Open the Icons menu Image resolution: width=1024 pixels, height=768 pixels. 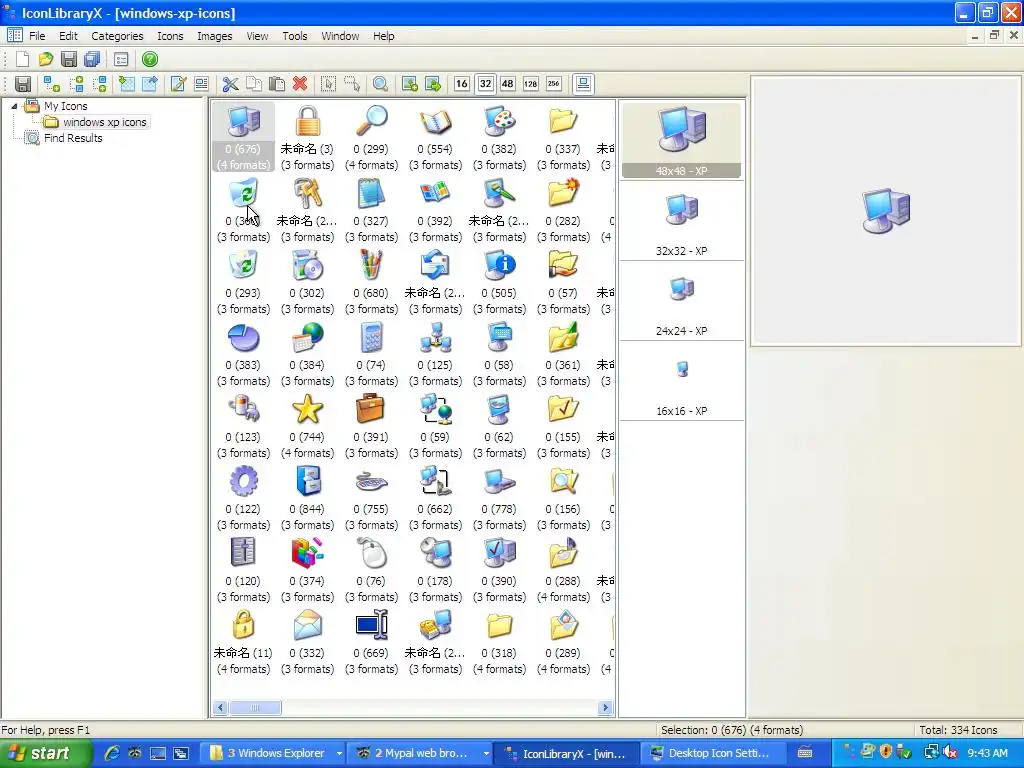170,36
